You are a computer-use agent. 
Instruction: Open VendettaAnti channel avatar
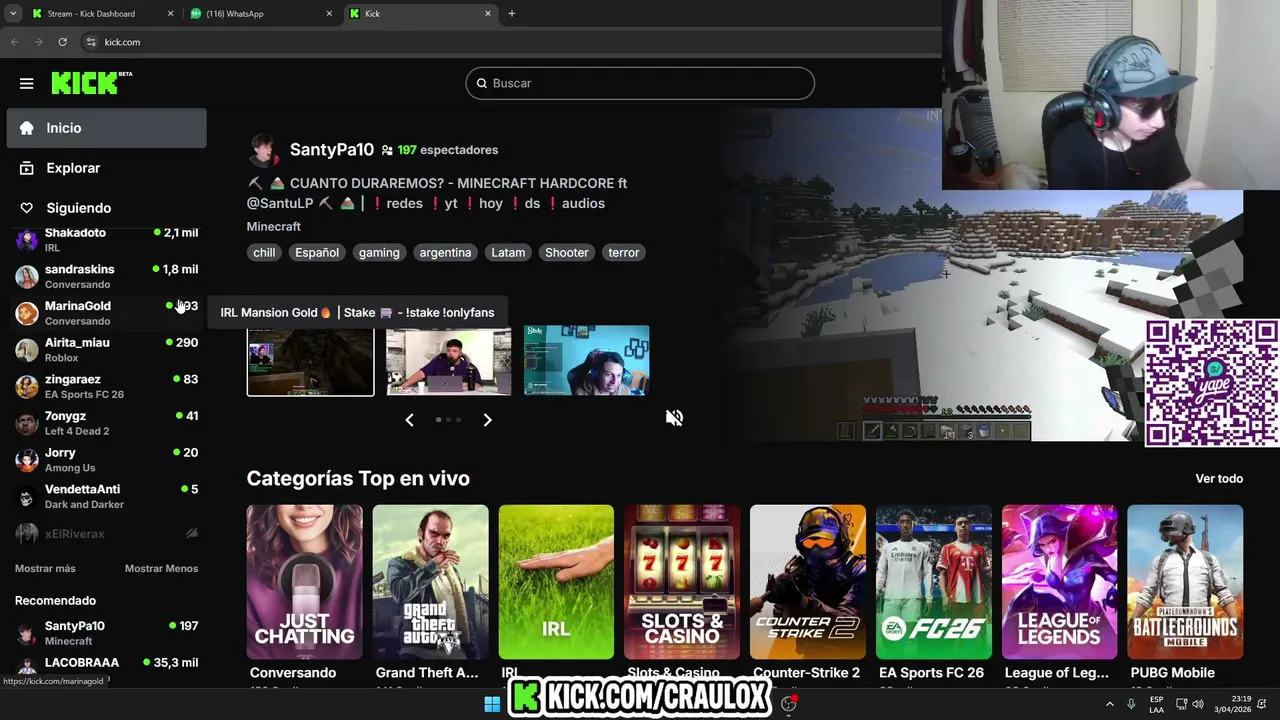click(x=27, y=497)
